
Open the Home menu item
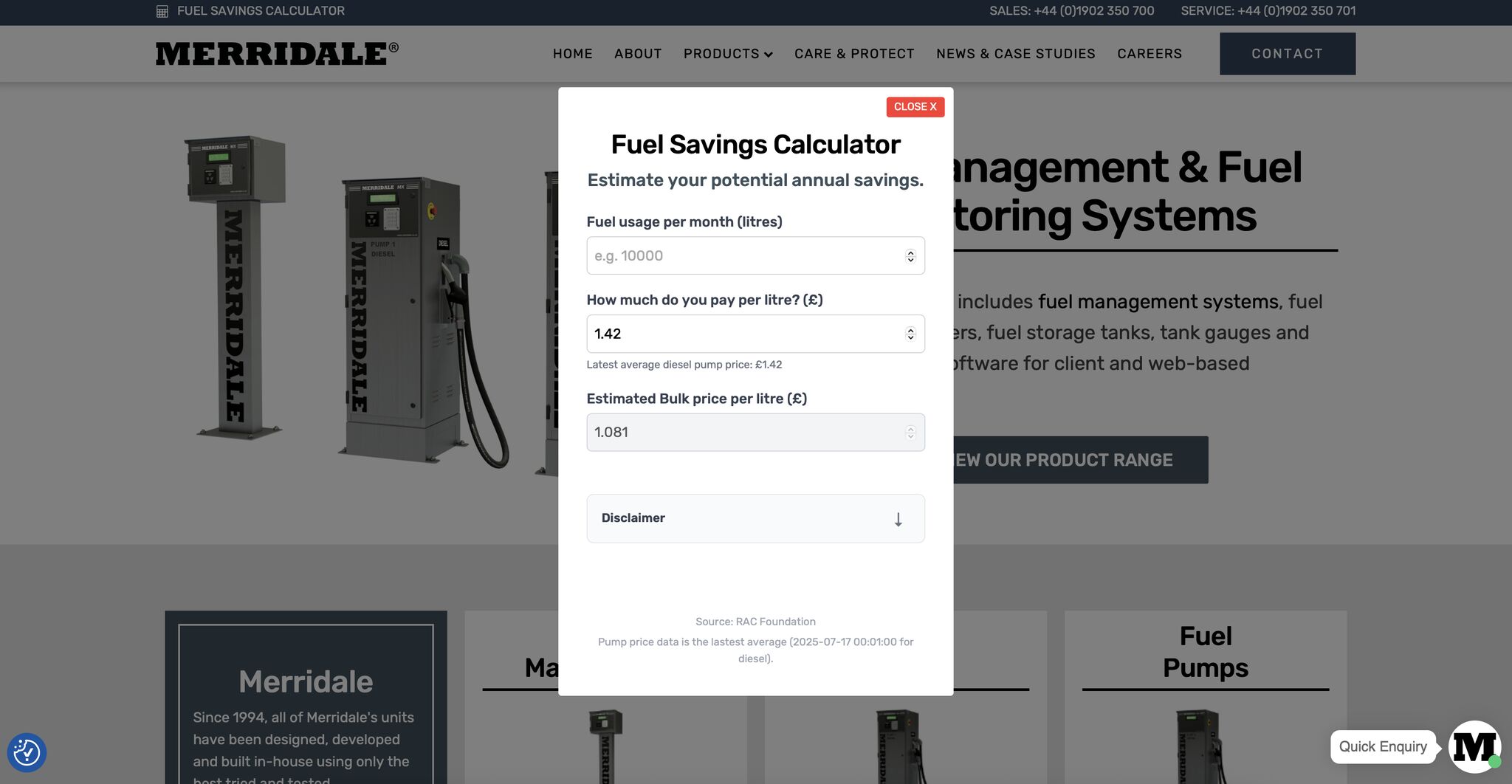coord(572,54)
